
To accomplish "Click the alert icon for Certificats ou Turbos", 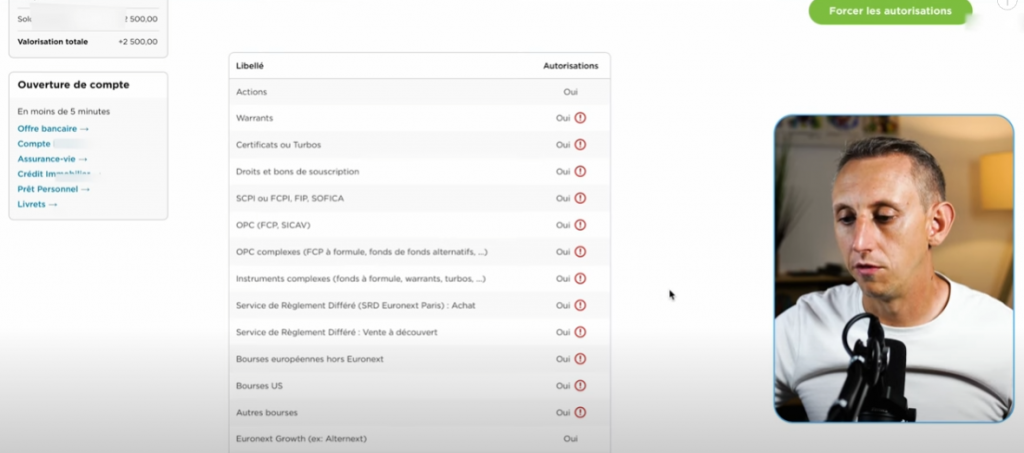I will tap(580, 145).
